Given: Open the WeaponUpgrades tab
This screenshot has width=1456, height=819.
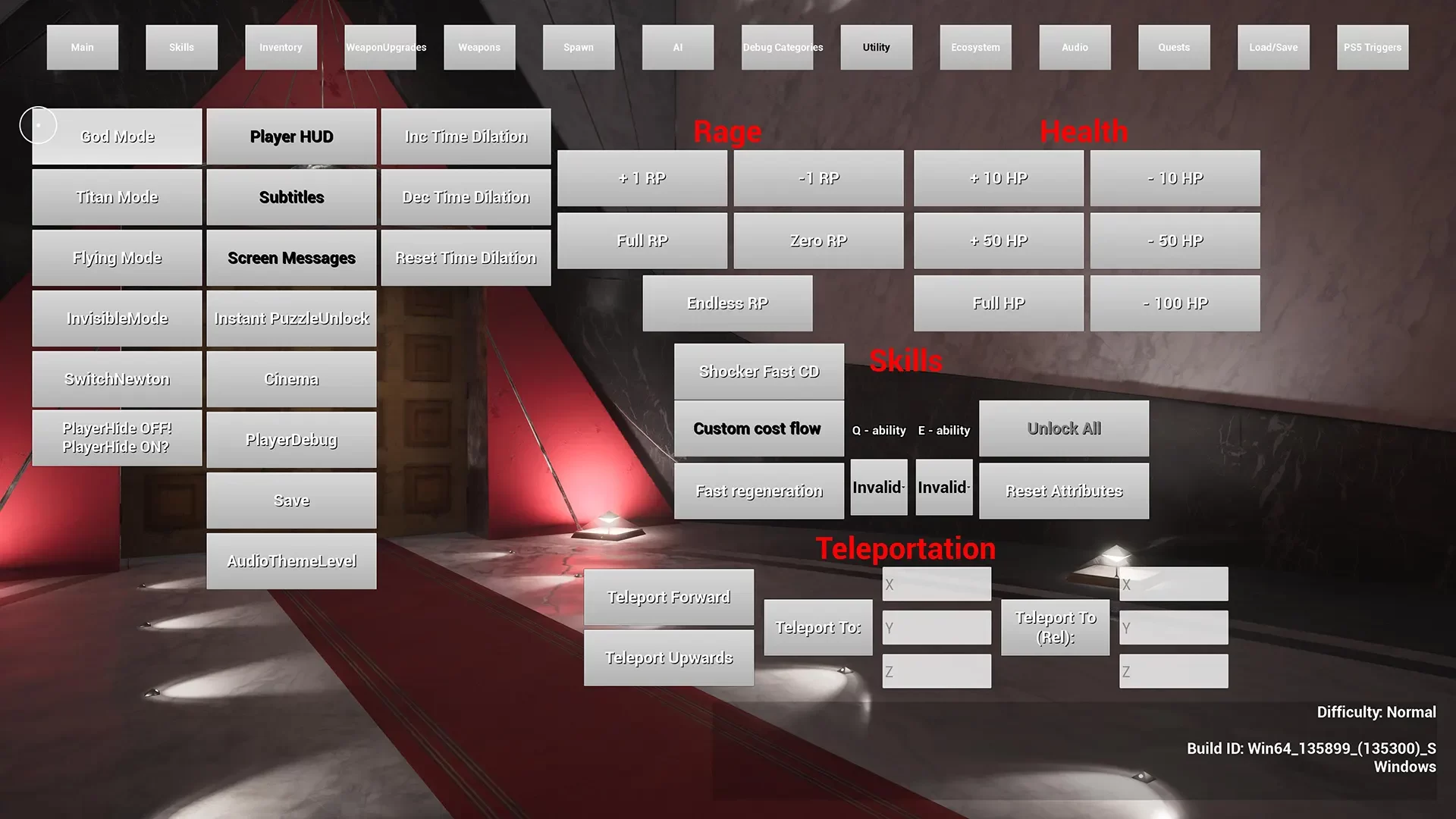Looking at the screenshot, I should pos(385,47).
